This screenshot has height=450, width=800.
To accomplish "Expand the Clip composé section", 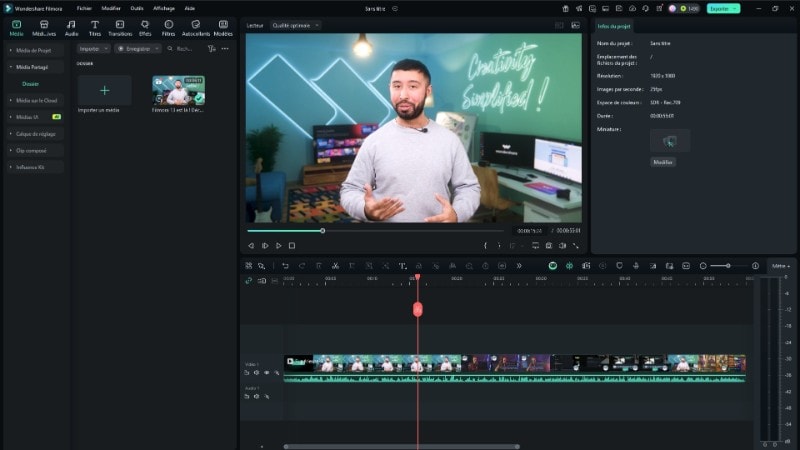I will pyautogui.click(x=35, y=151).
